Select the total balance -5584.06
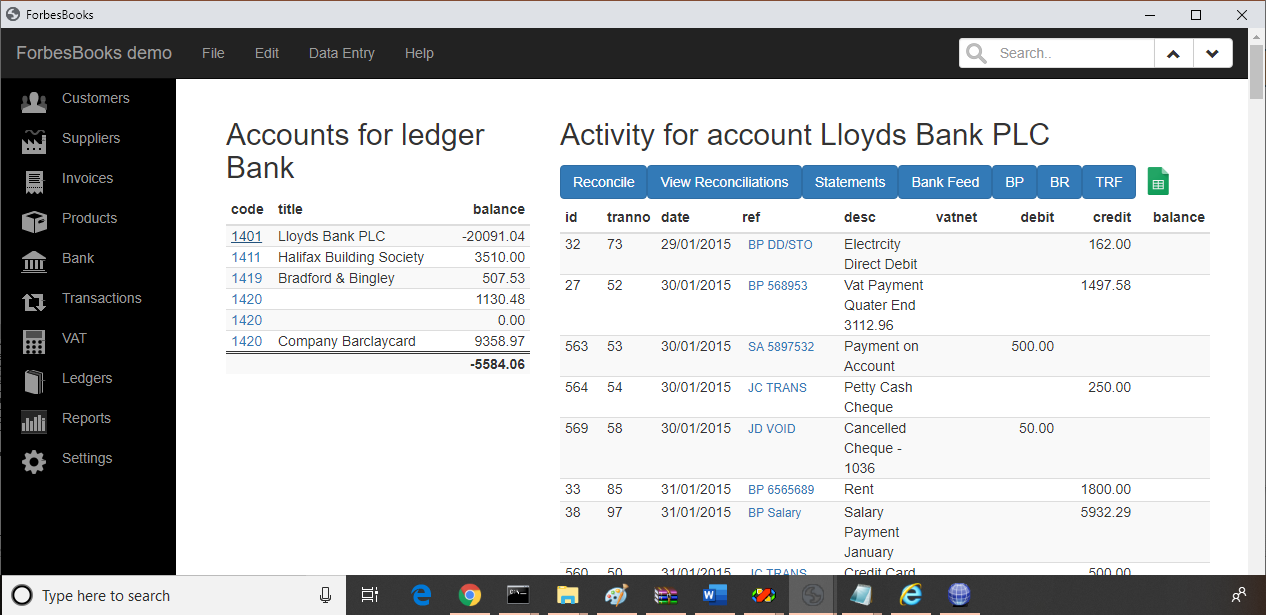The width and height of the screenshot is (1266, 615). (x=497, y=364)
